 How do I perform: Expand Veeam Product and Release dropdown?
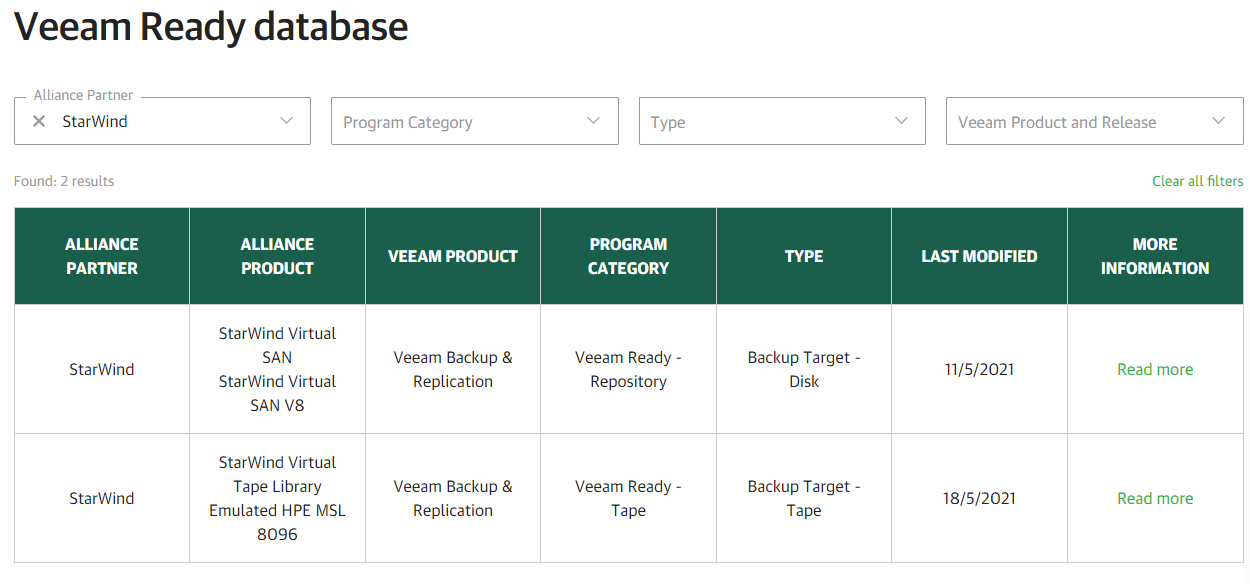pos(1094,121)
